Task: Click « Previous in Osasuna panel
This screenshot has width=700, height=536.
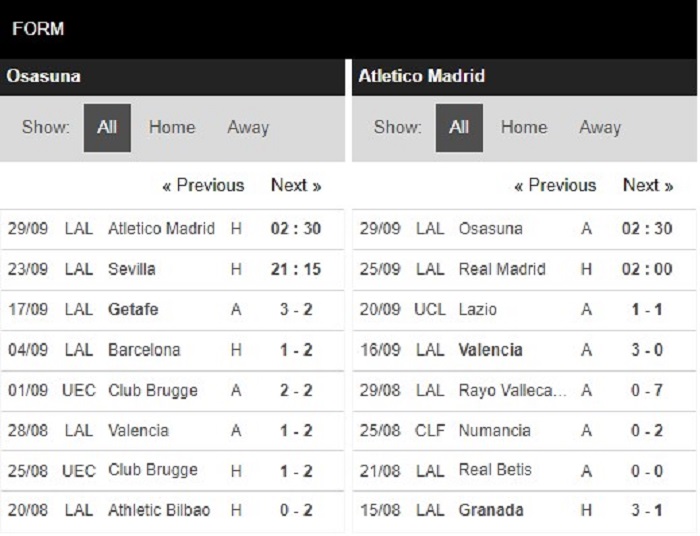Action: coord(203,185)
